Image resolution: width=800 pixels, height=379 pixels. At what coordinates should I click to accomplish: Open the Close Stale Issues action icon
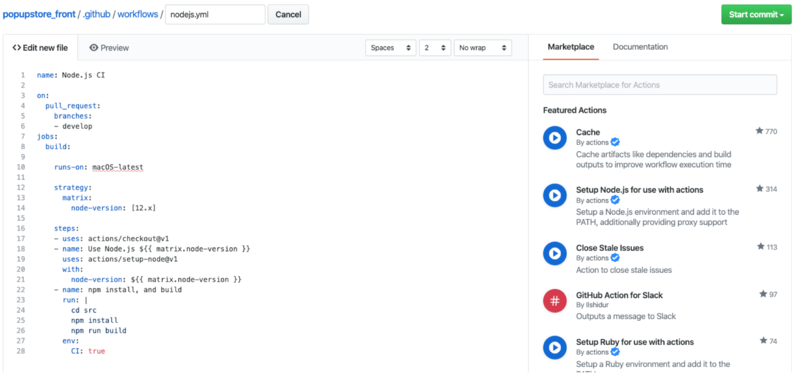click(555, 254)
